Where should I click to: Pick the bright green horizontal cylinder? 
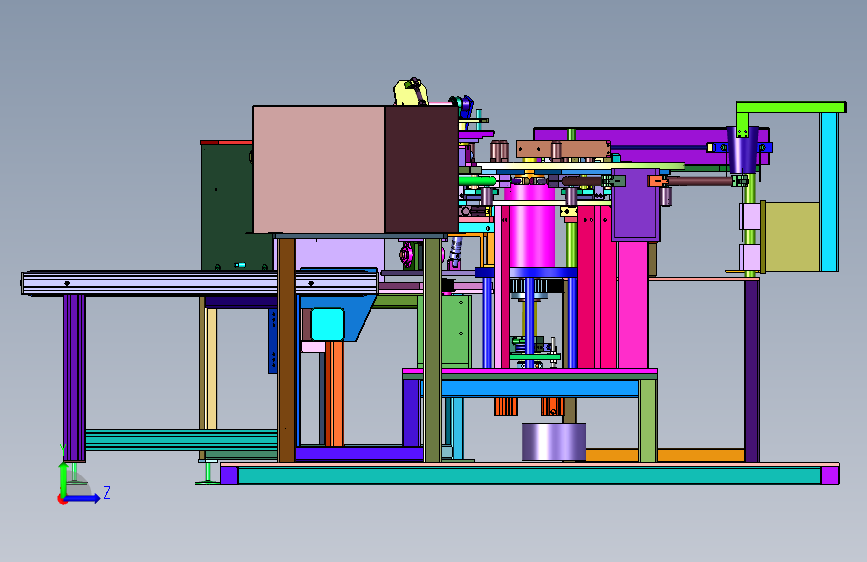[x=477, y=181]
